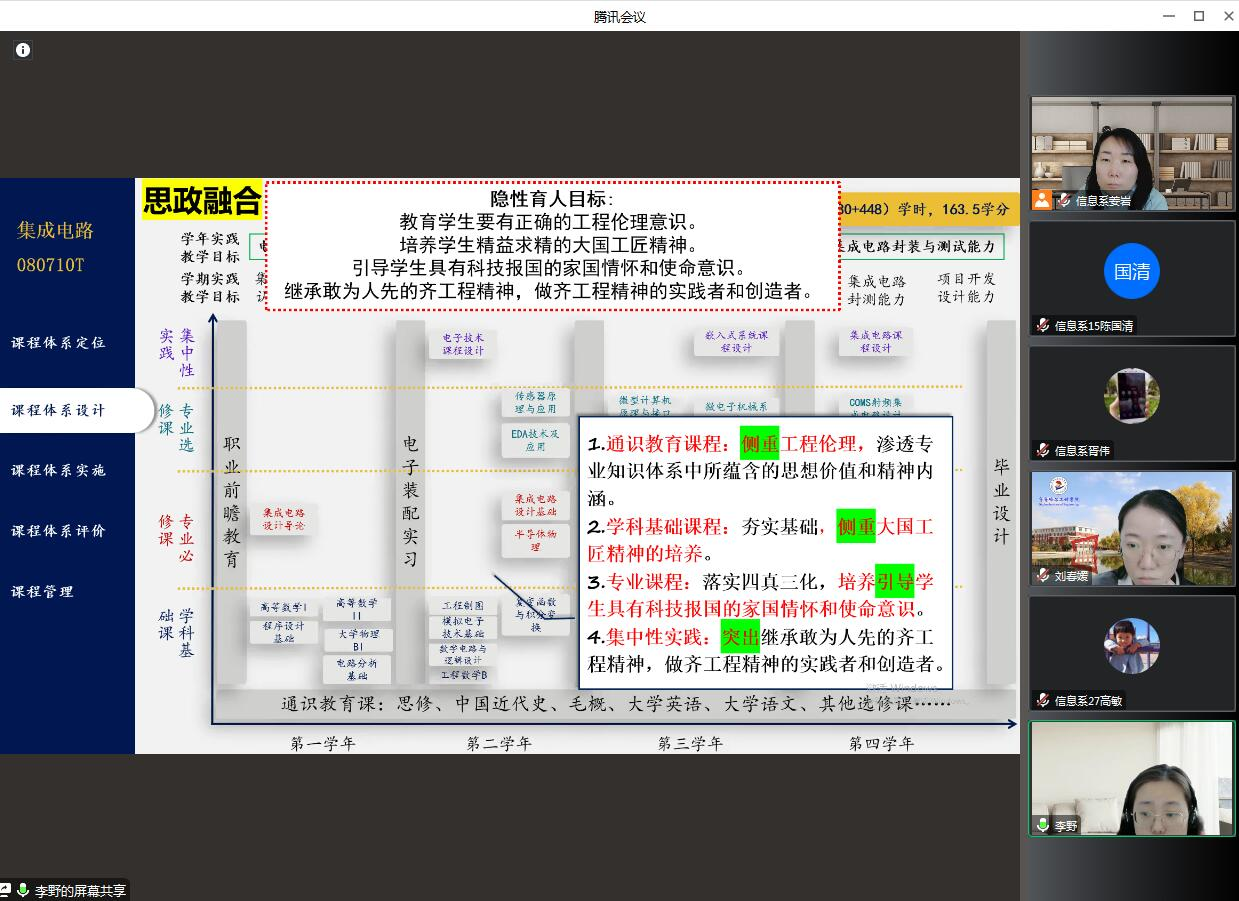Maximize the 腾讯会议 window
Screen dimensions: 1239x901
coord(1199,16)
